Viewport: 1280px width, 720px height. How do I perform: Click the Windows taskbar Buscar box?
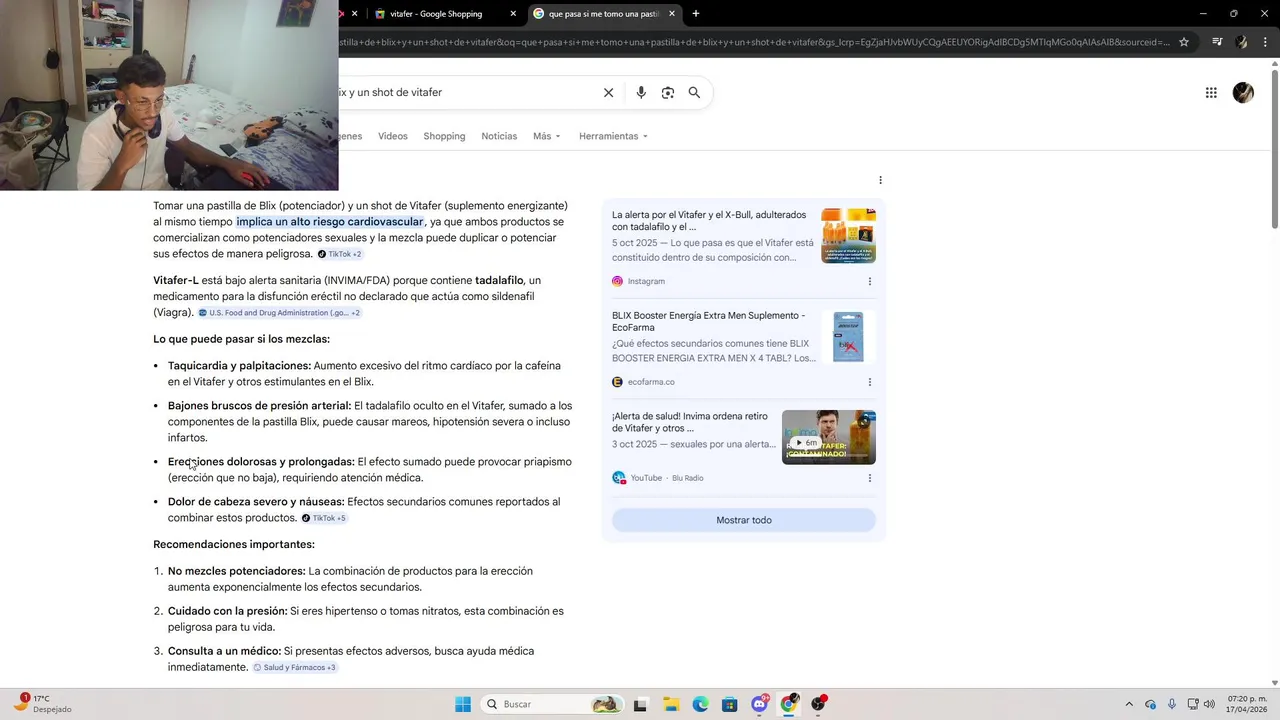(x=550, y=704)
